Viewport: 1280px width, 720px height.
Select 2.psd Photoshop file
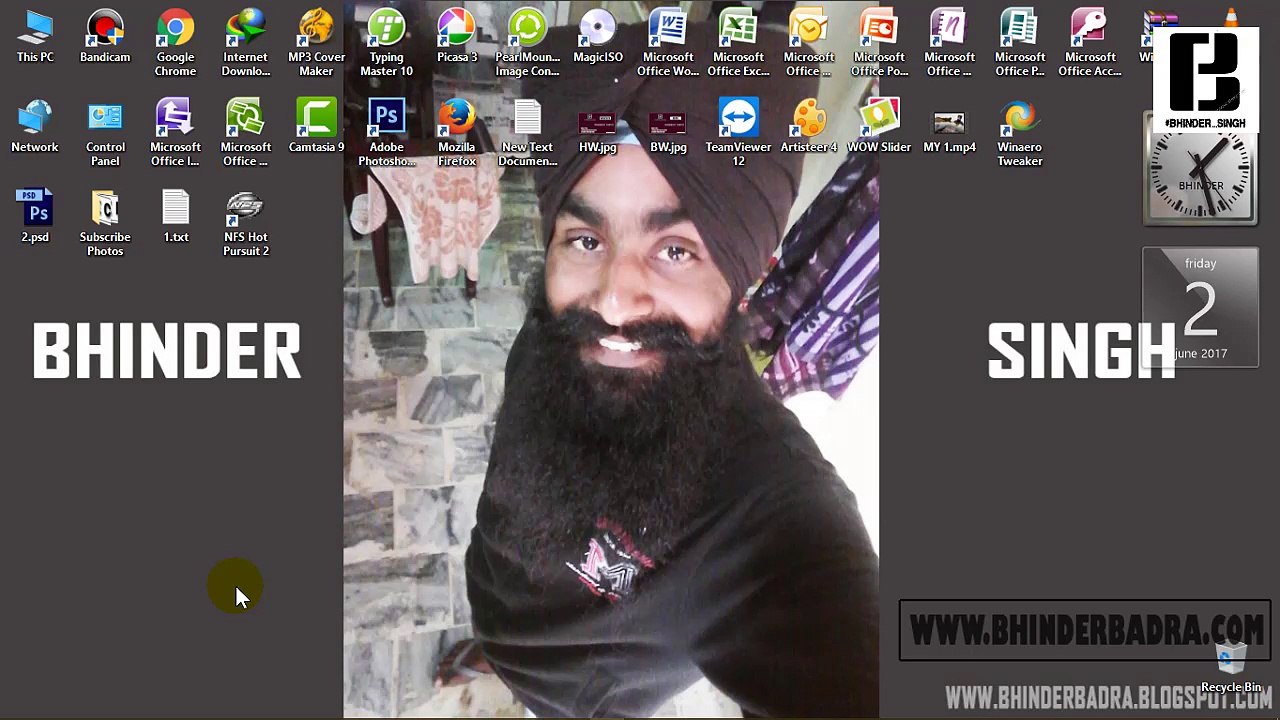click(35, 217)
